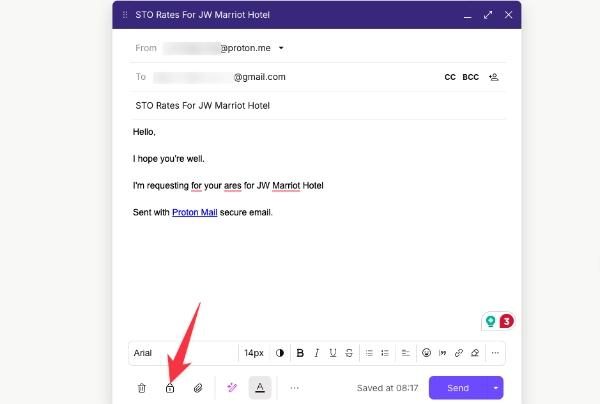The image size is (600, 404).
Task: Insert an emoji
Action: [426, 353]
